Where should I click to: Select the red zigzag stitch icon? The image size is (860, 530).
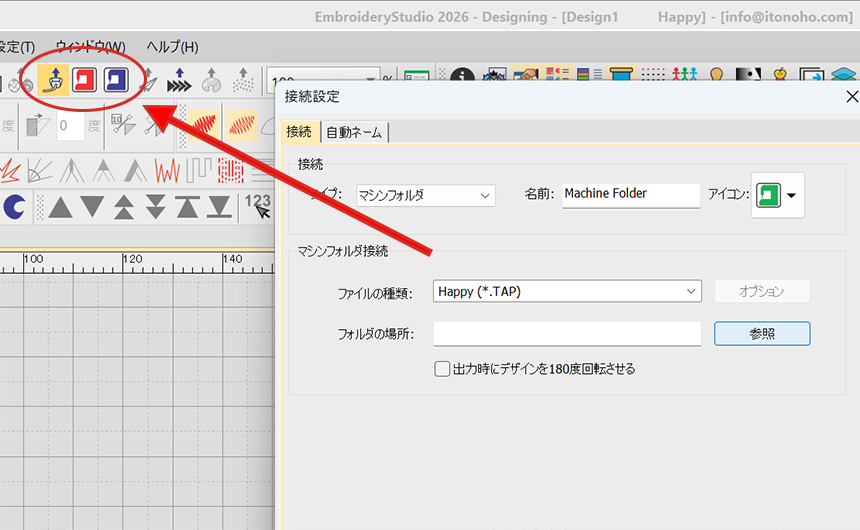click(x=167, y=171)
